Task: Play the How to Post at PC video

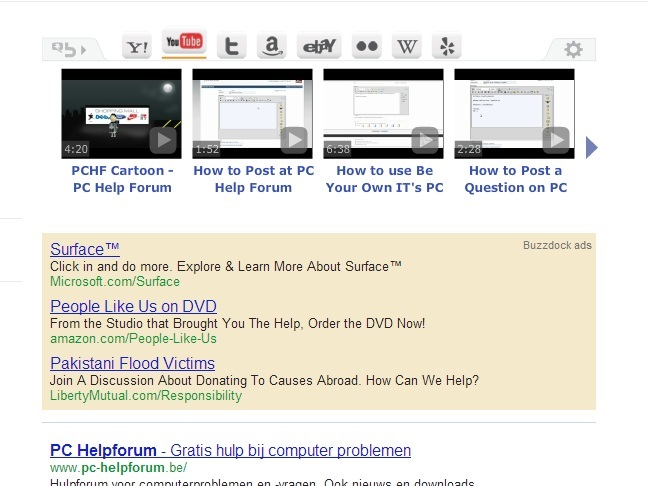Action: tap(294, 141)
